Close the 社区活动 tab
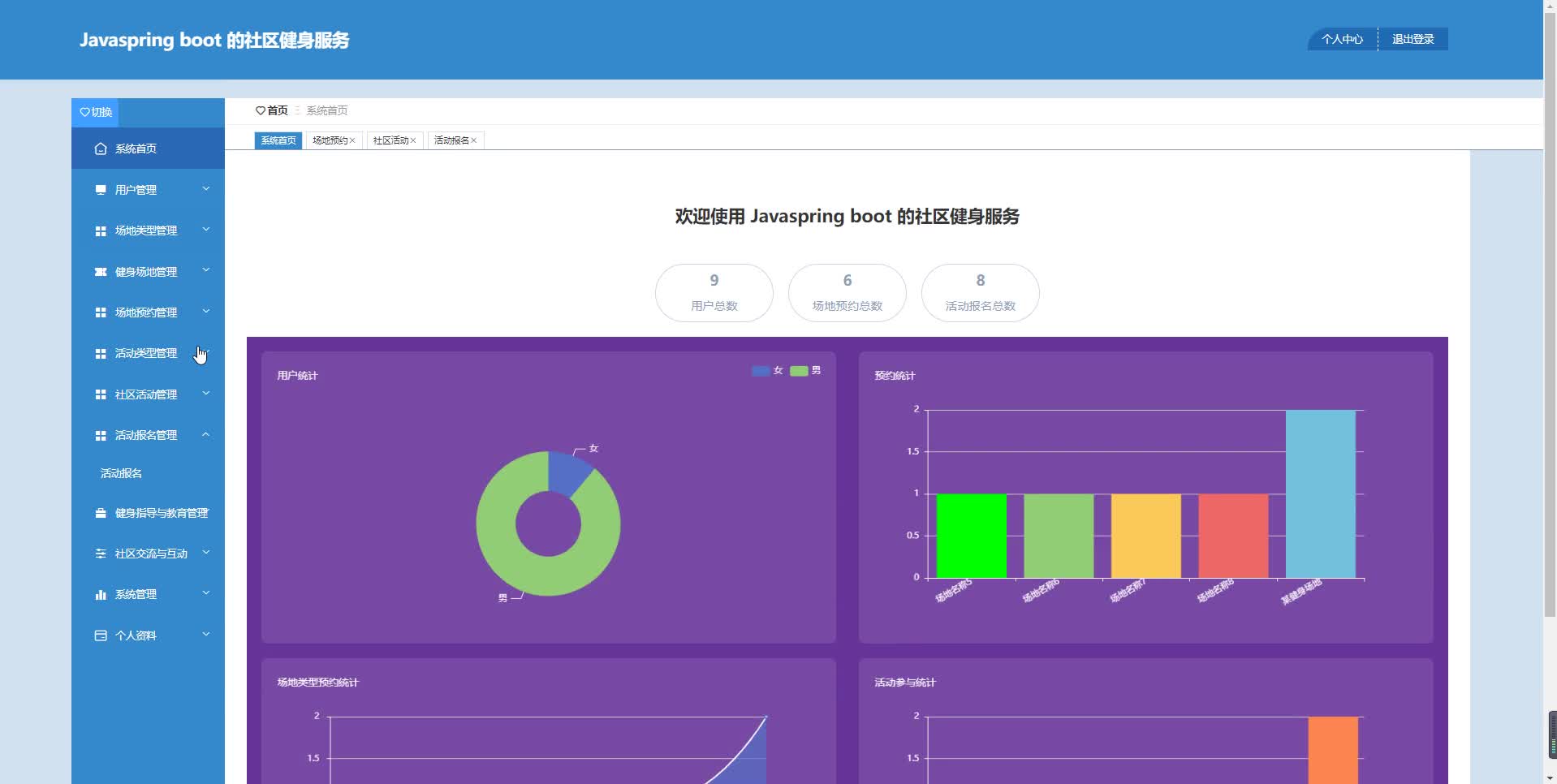 [x=413, y=140]
